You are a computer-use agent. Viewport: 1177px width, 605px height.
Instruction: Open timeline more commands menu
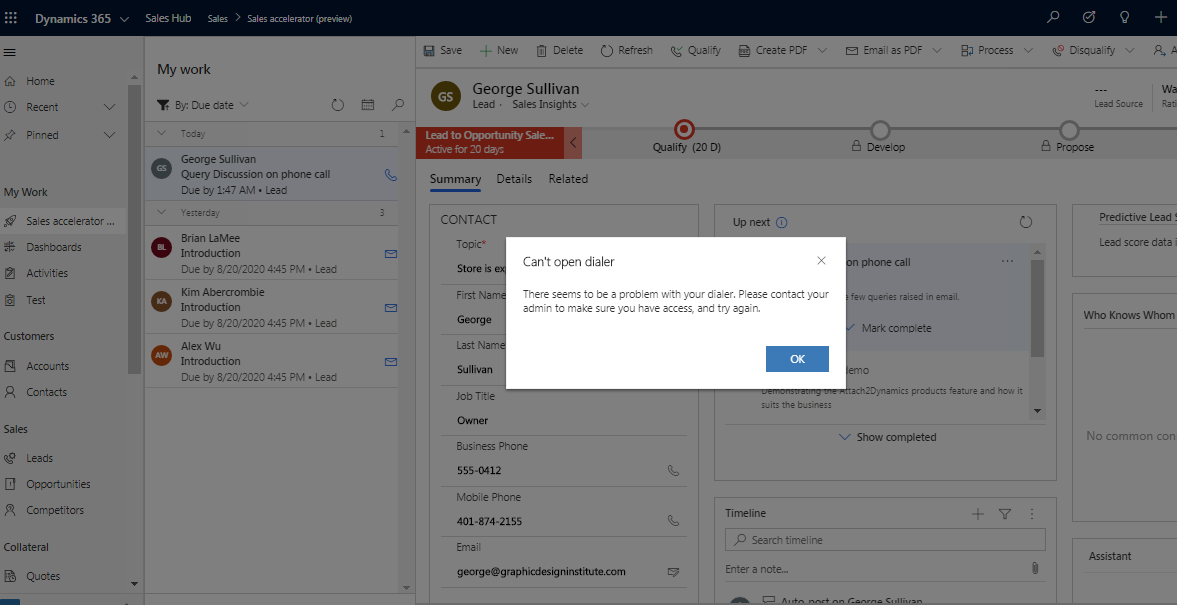1032,514
